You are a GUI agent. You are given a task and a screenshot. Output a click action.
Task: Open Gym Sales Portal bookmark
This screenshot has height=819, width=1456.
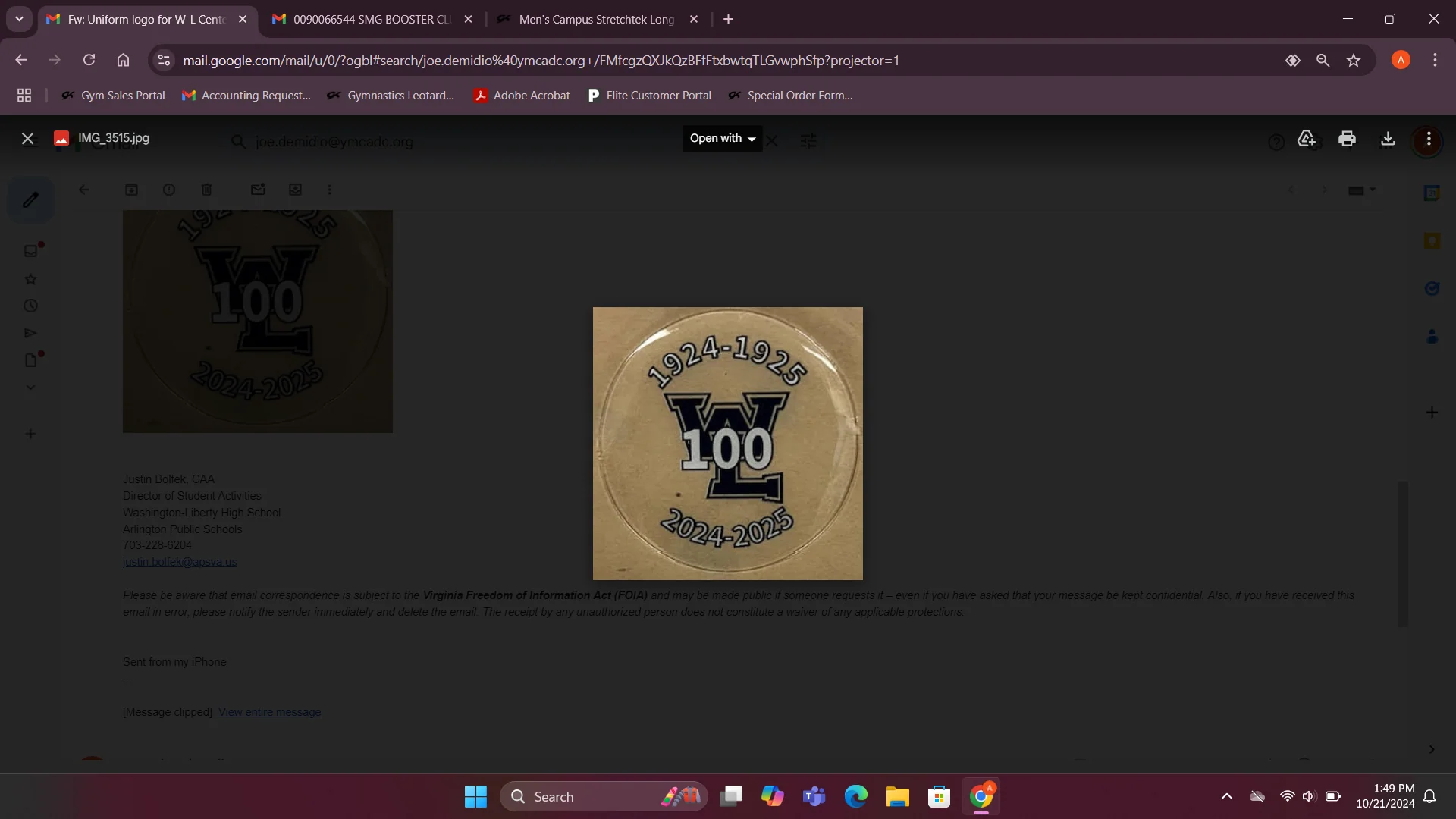(x=113, y=96)
